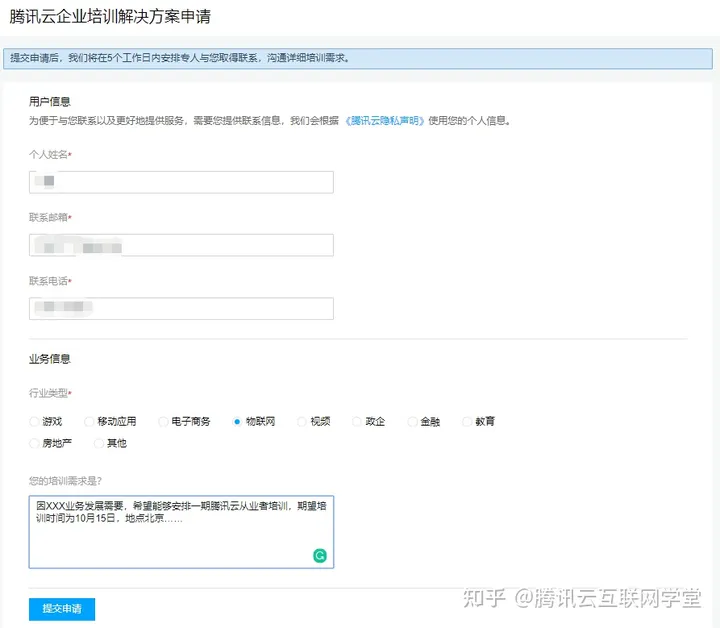The image size is (720, 628).
Task: Click the 联系邮箱 field label
Action: [x=49, y=217]
